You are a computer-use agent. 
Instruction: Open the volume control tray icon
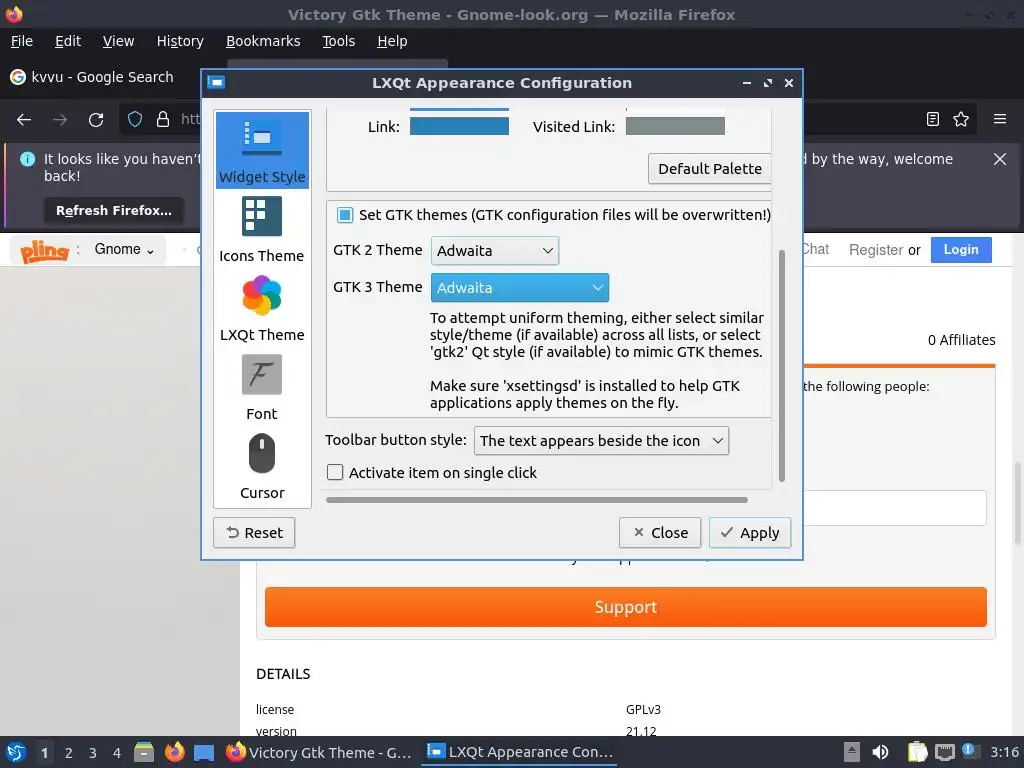click(880, 752)
